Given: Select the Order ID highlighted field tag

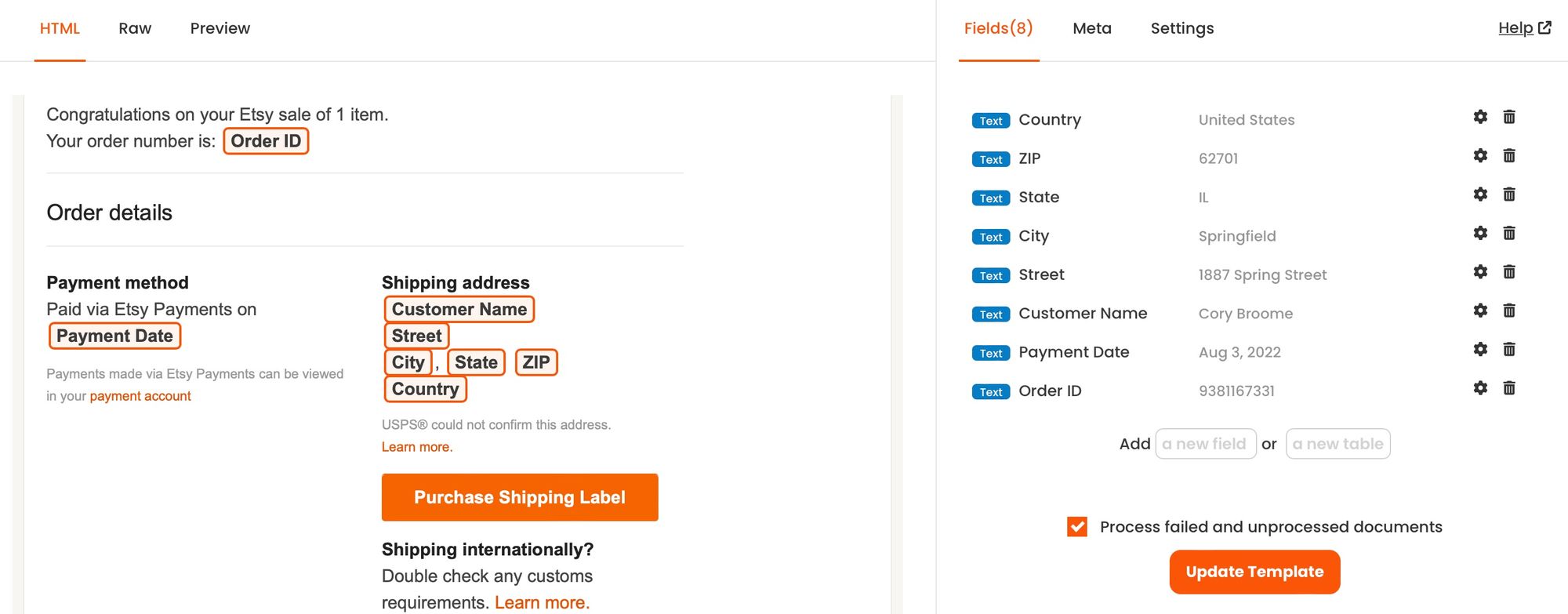Looking at the screenshot, I should coord(266,141).
